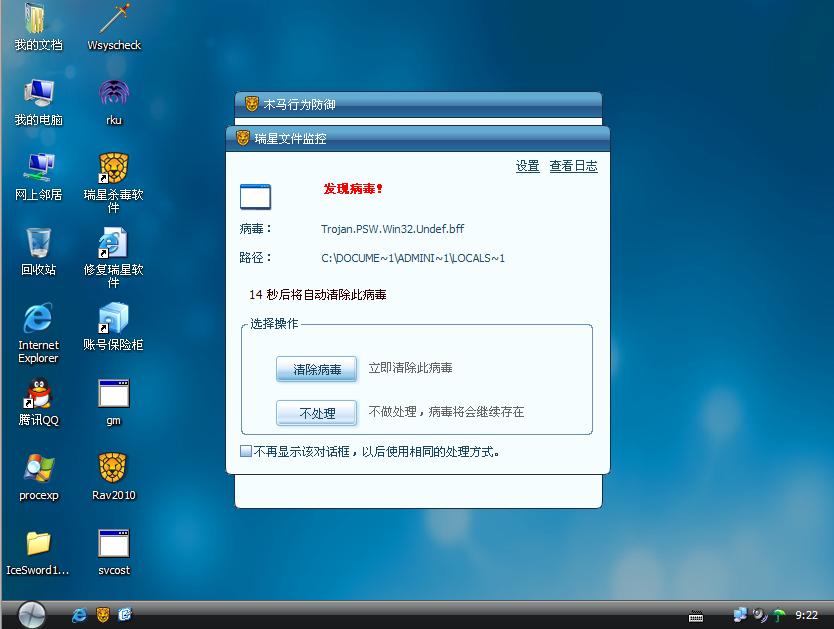Click the Start orb on the taskbar

[x=32, y=615]
